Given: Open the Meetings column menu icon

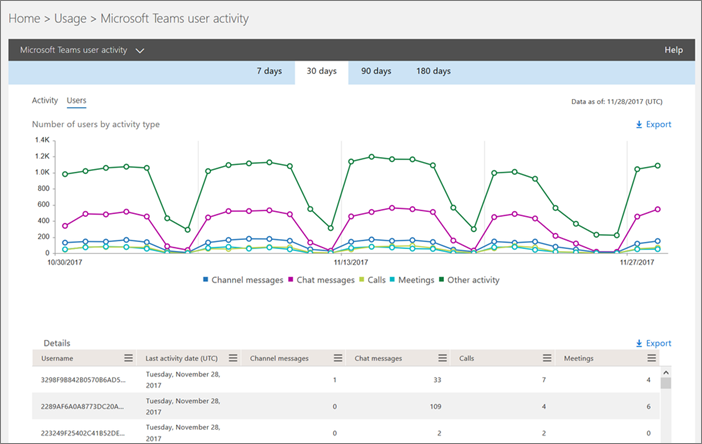Looking at the screenshot, I should click(651, 358).
